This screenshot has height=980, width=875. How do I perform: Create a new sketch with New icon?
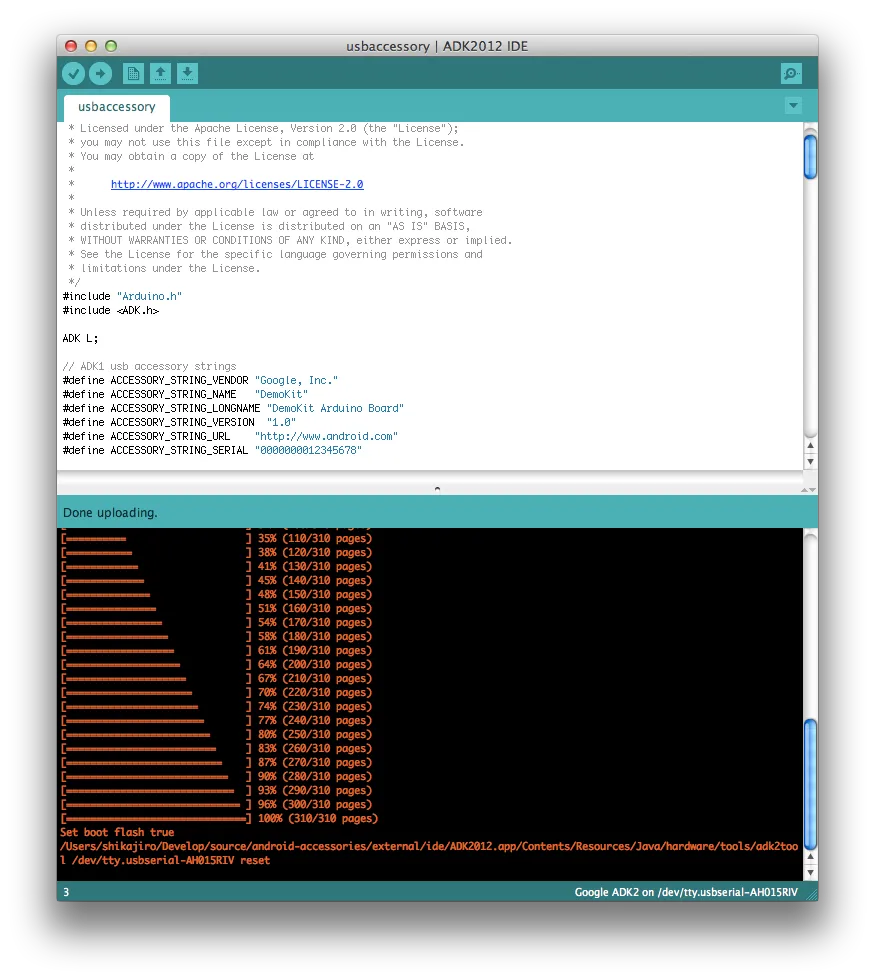coord(132,73)
